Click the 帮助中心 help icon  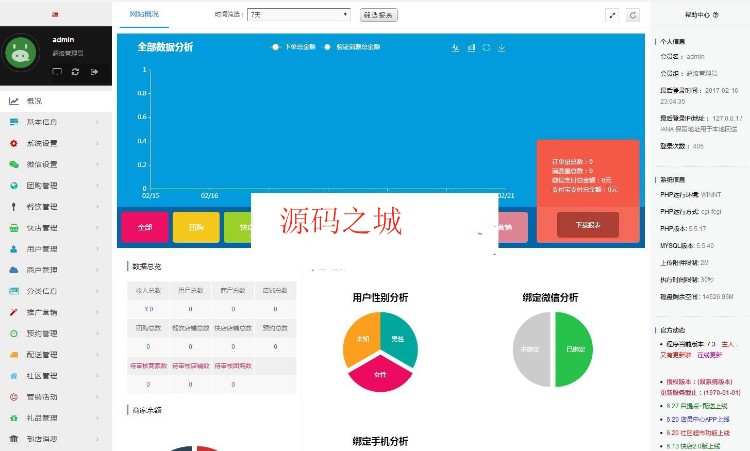coord(716,15)
